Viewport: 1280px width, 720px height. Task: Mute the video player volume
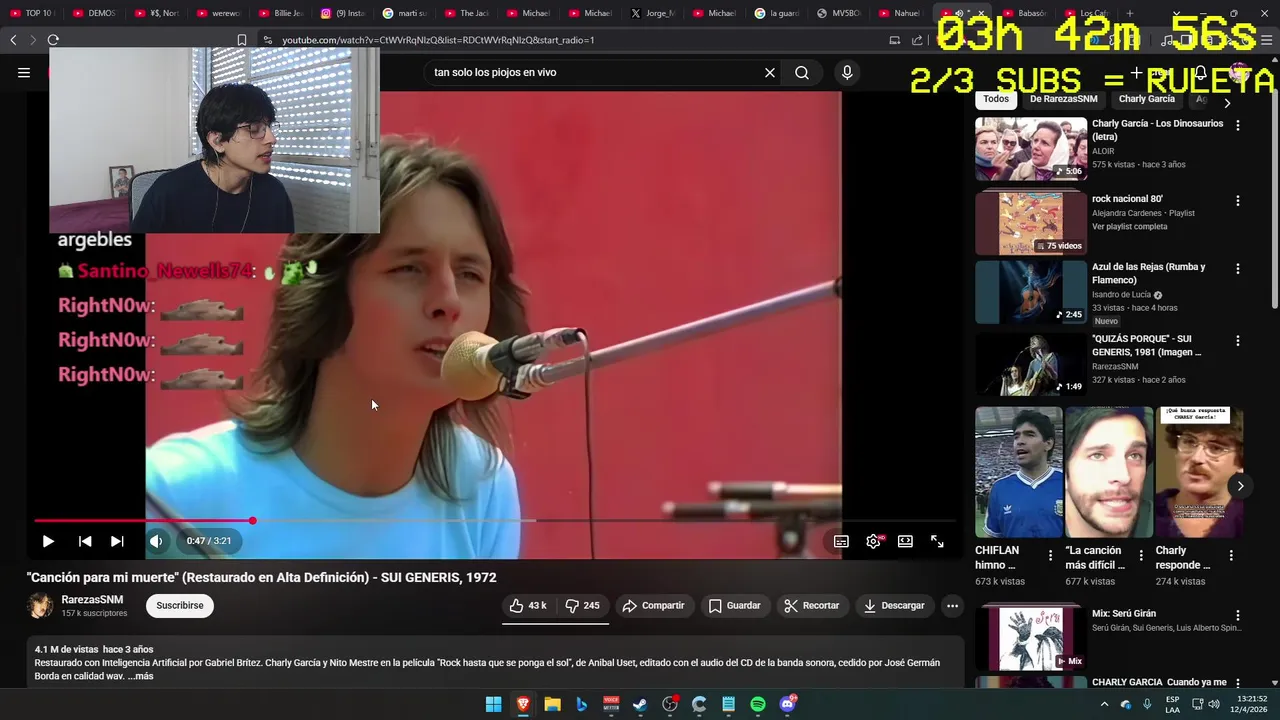click(x=156, y=541)
